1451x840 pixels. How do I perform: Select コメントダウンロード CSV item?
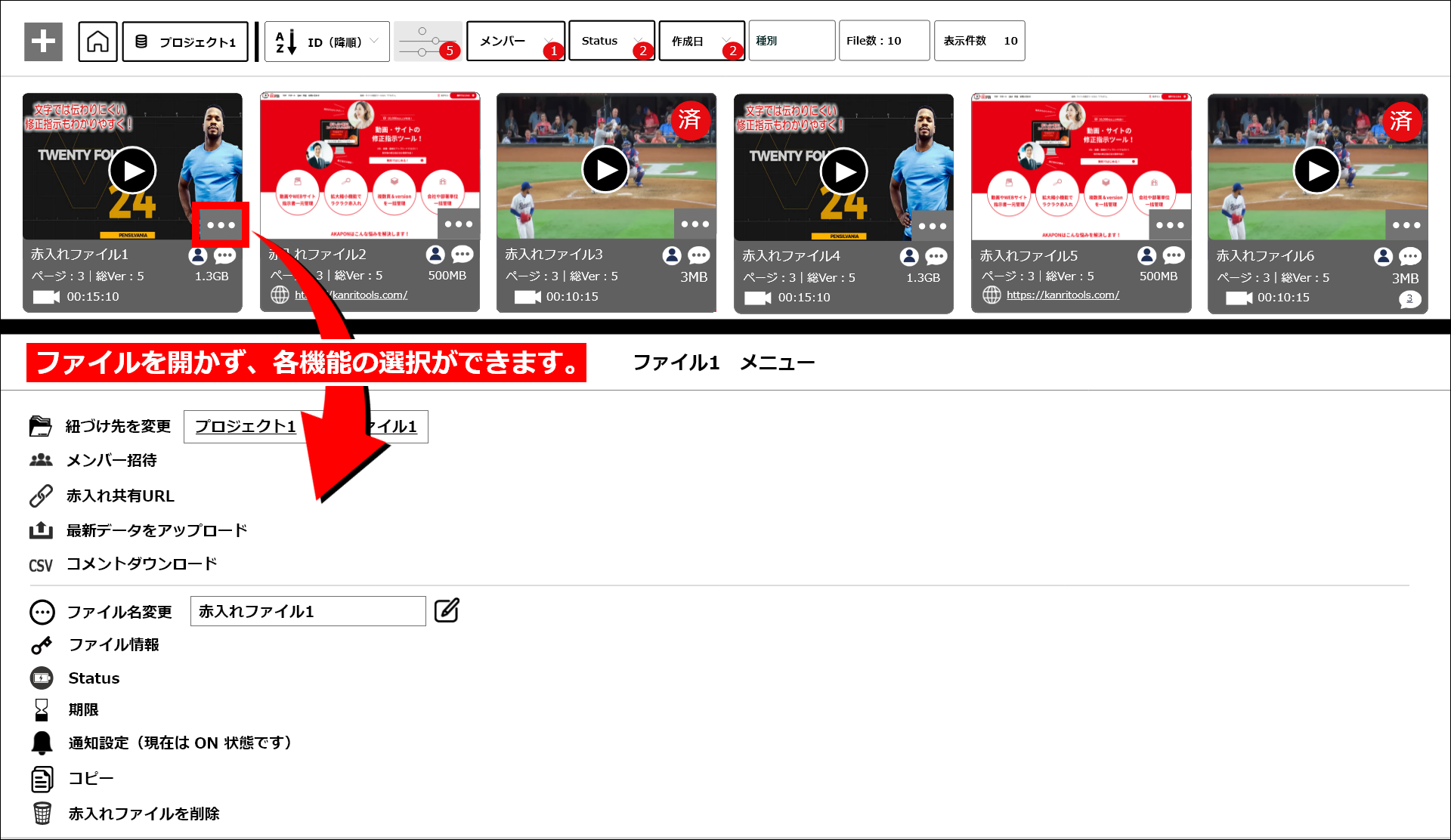141,564
